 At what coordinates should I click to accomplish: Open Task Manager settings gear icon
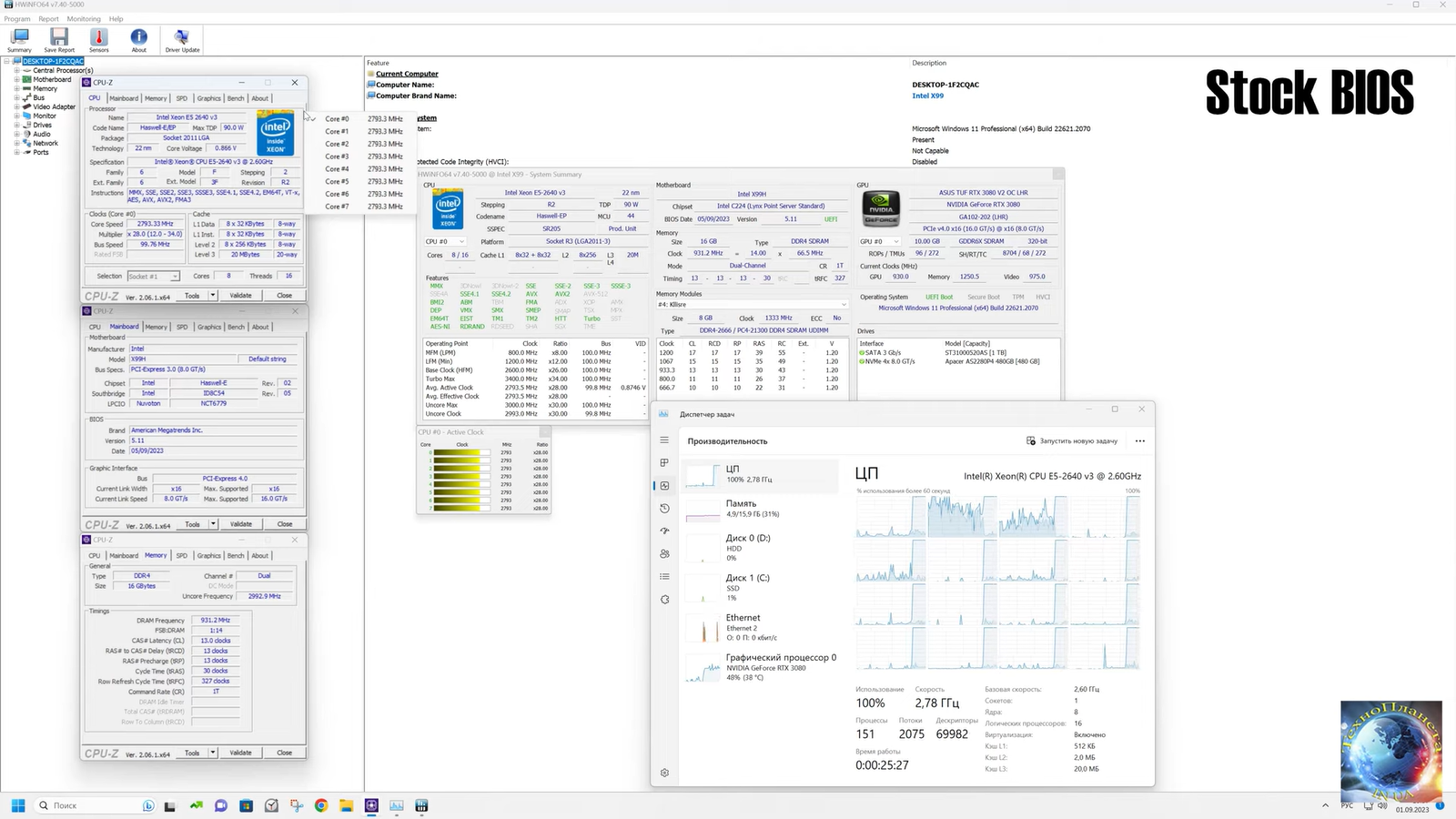[x=664, y=773]
